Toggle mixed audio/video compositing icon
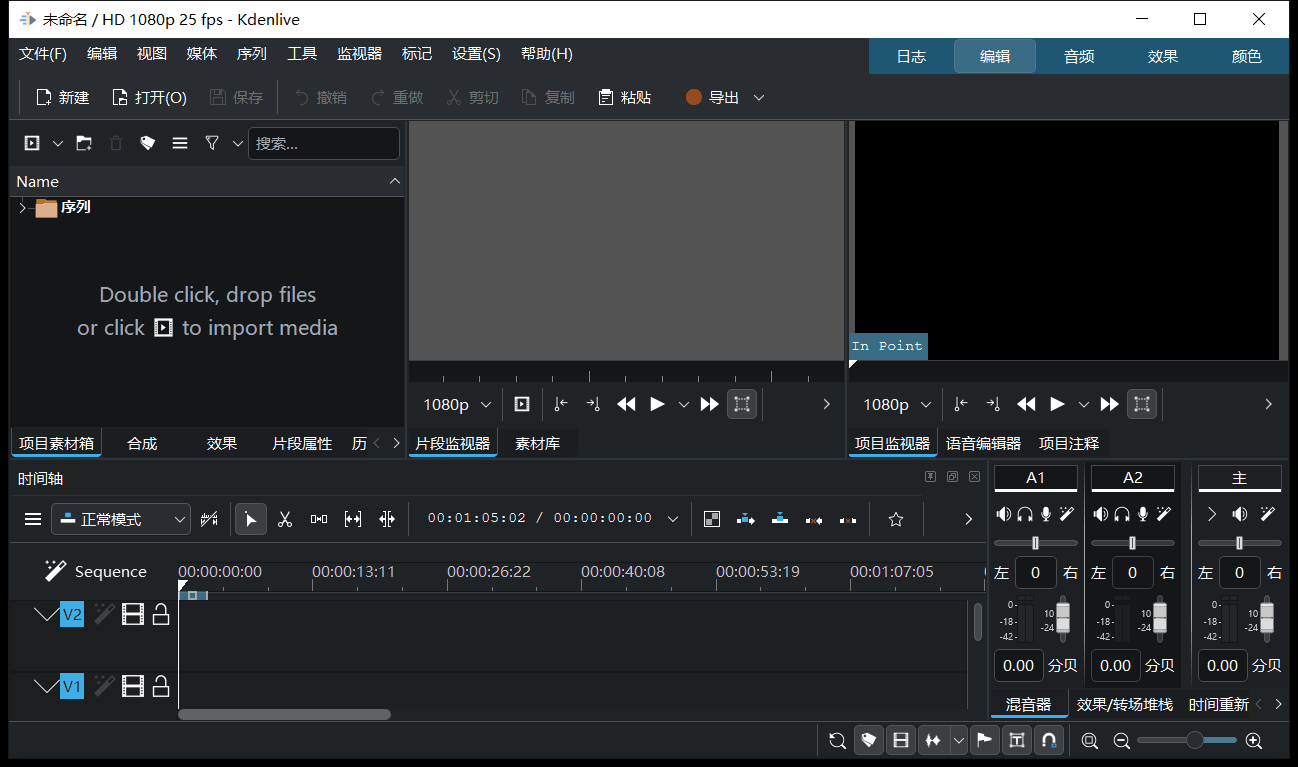1298x767 pixels. tap(712, 519)
